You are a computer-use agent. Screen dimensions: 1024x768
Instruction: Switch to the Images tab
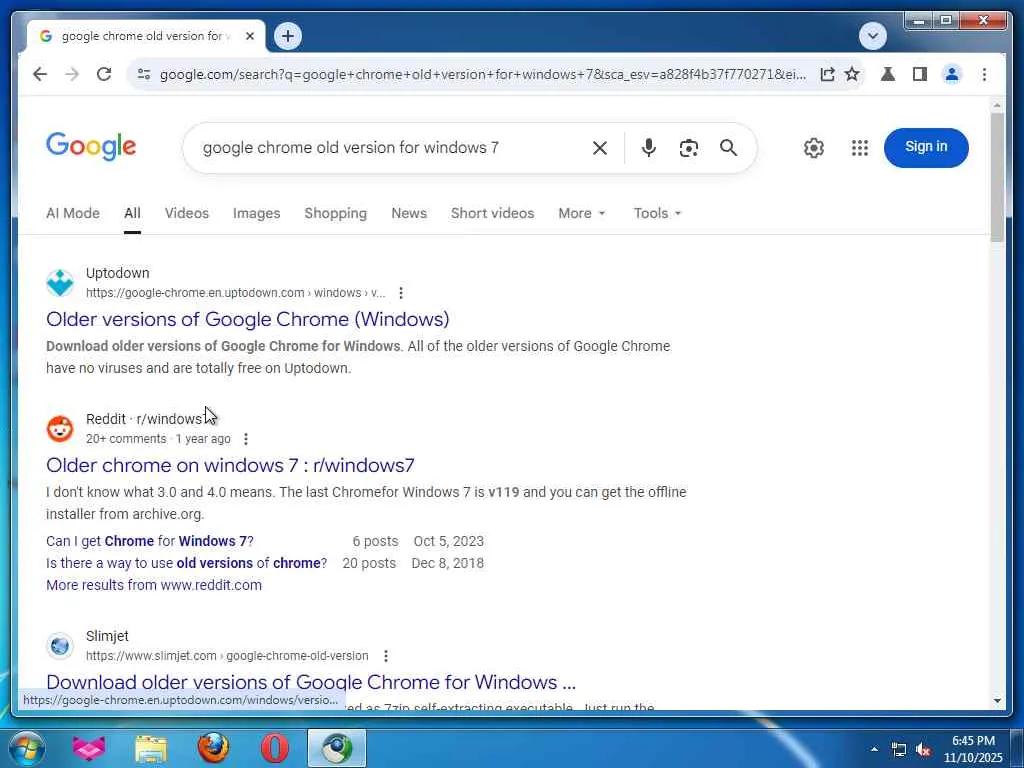pos(256,214)
